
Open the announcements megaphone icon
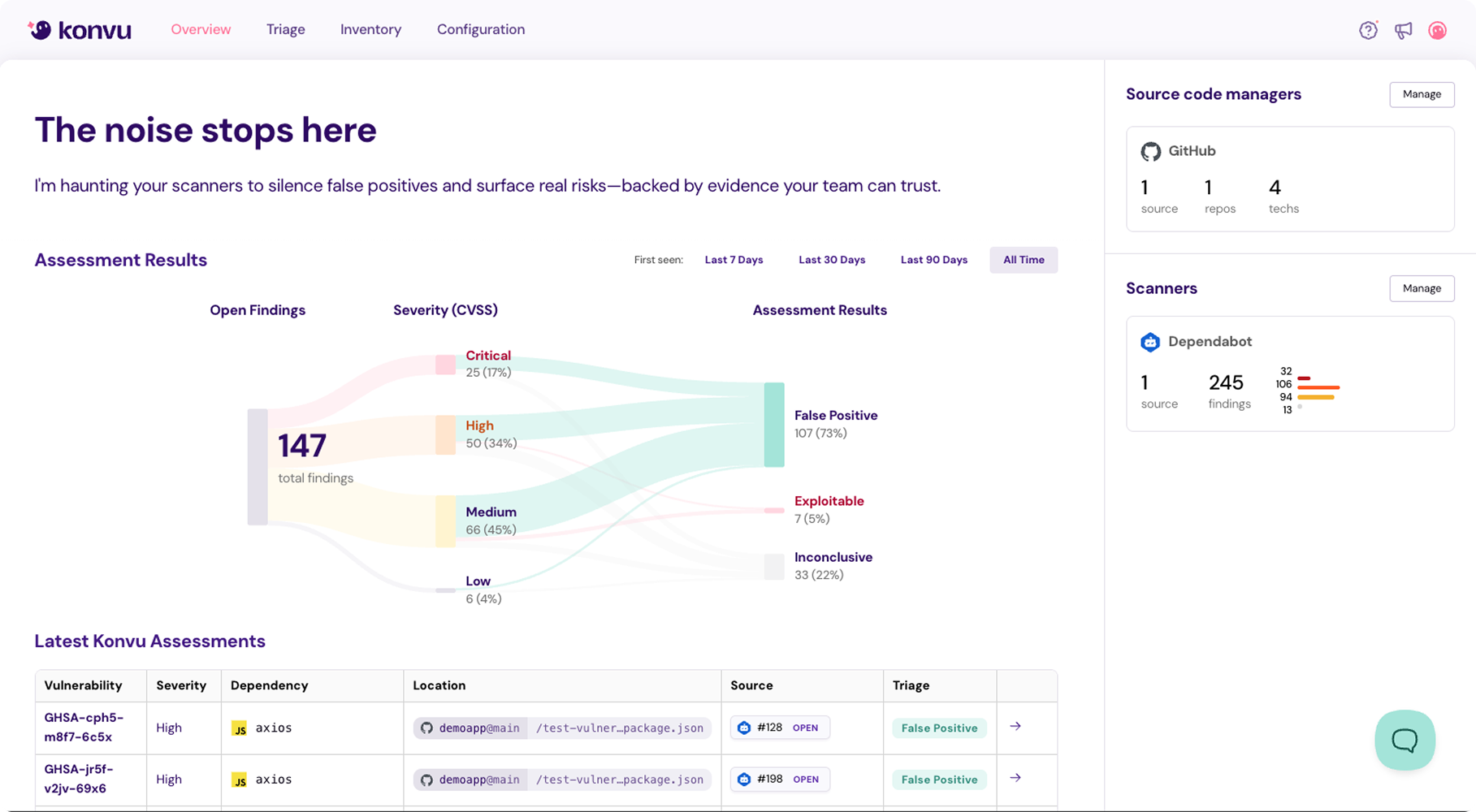tap(1403, 30)
